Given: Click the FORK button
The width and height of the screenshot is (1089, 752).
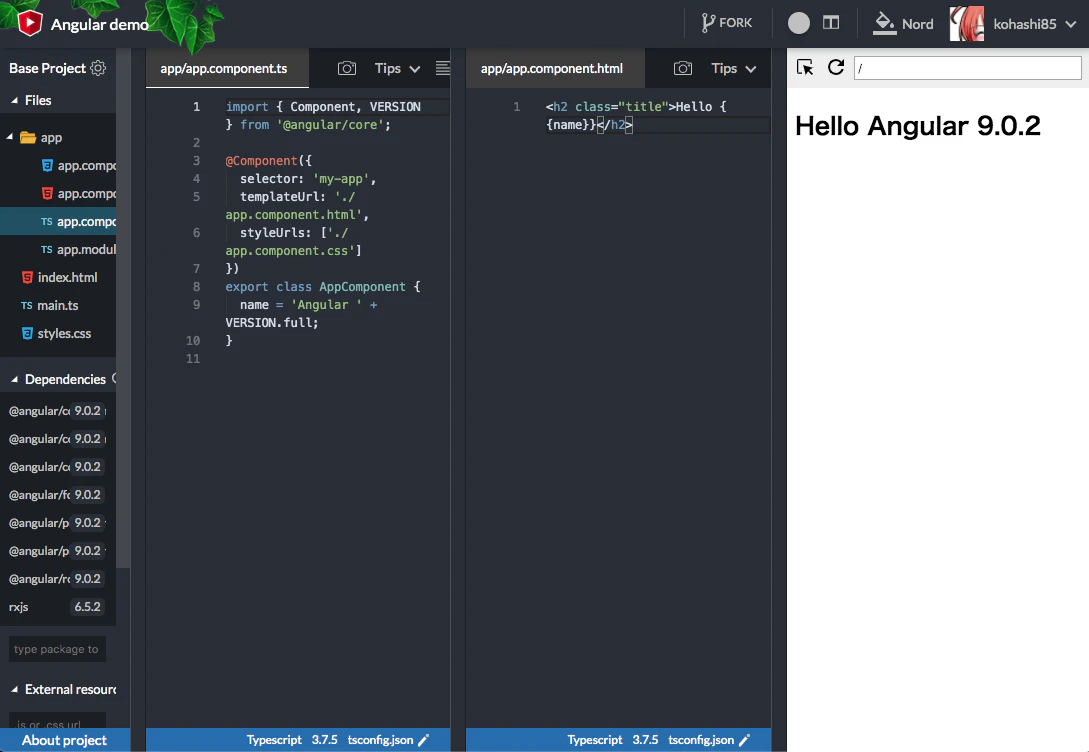Looking at the screenshot, I should (727, 24).
